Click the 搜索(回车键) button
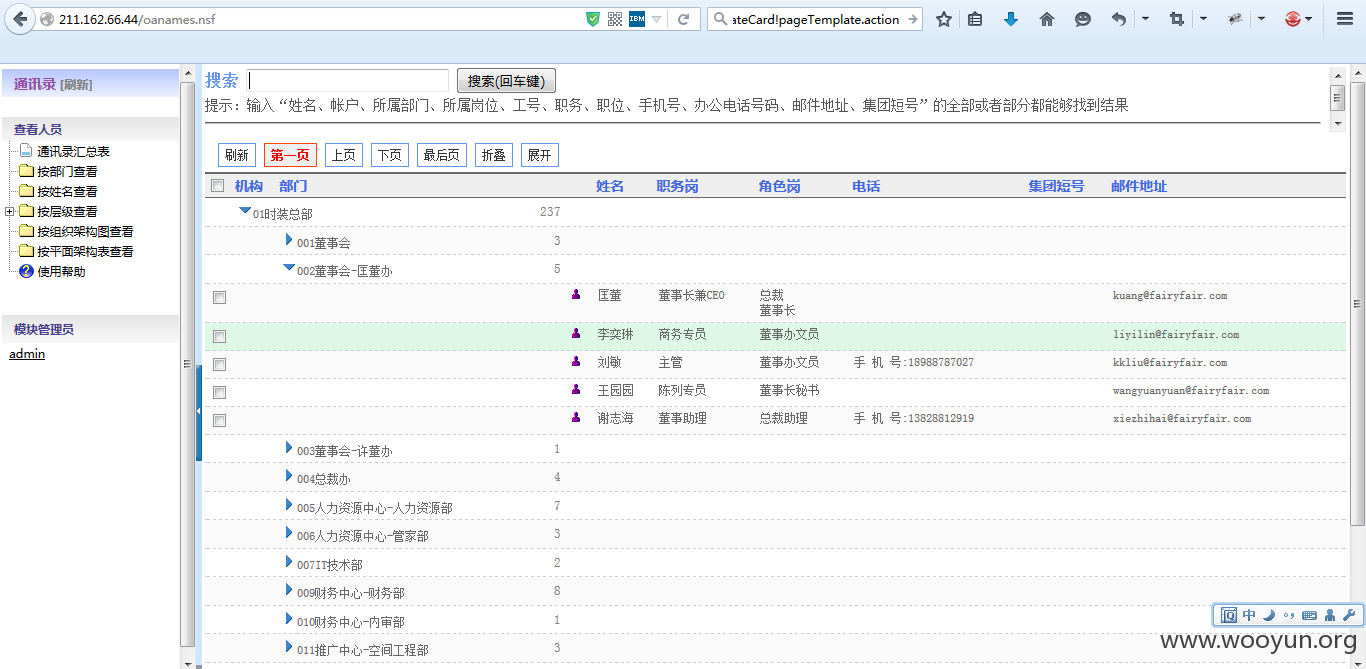1366x669 pixels. pyautogui.click(x=506, y=81)
